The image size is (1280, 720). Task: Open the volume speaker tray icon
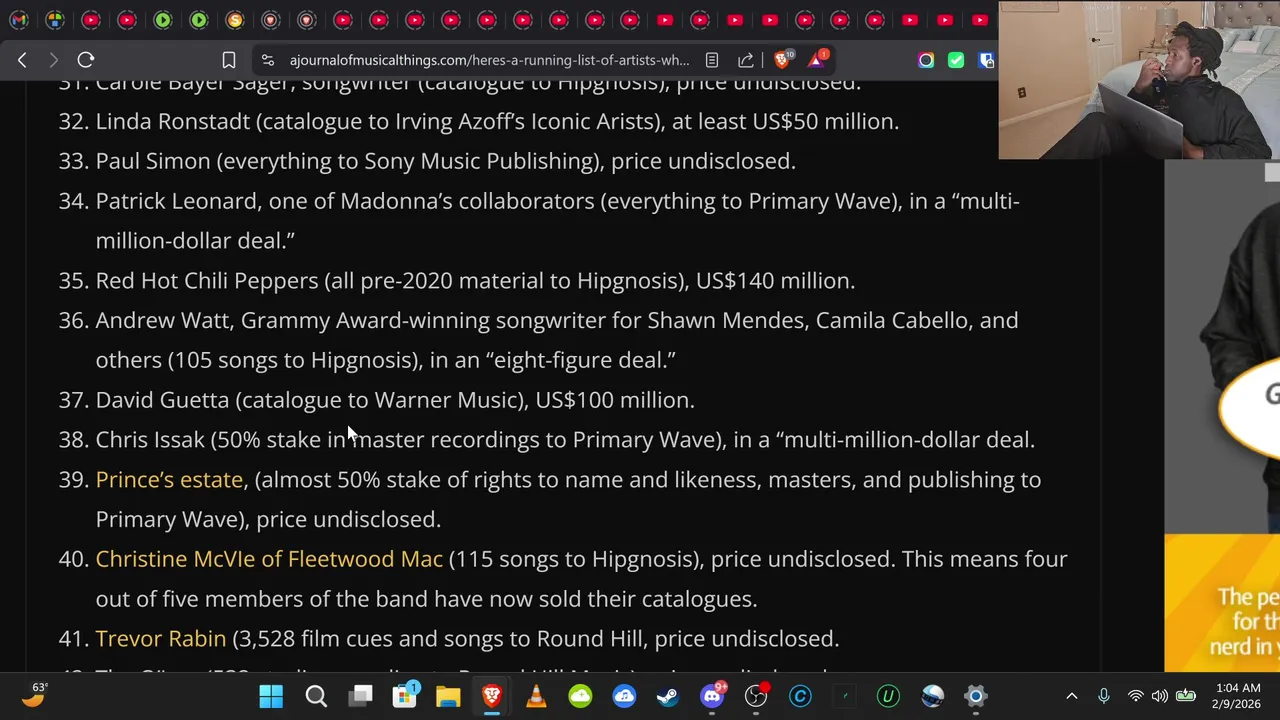[x=1159, y=696]
